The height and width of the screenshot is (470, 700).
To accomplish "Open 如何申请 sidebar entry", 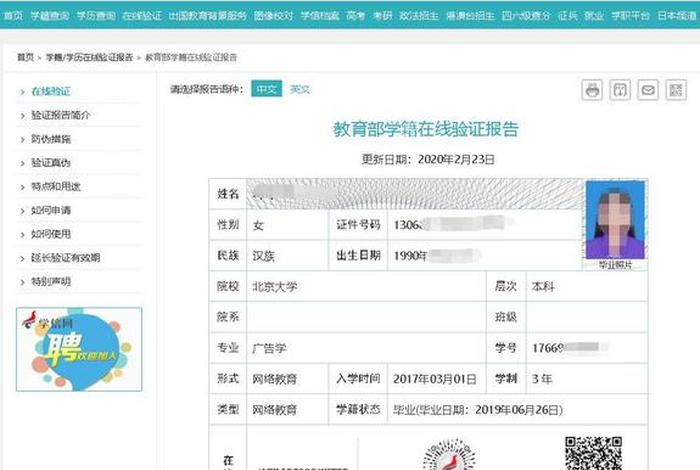I will tap(51, 210).
